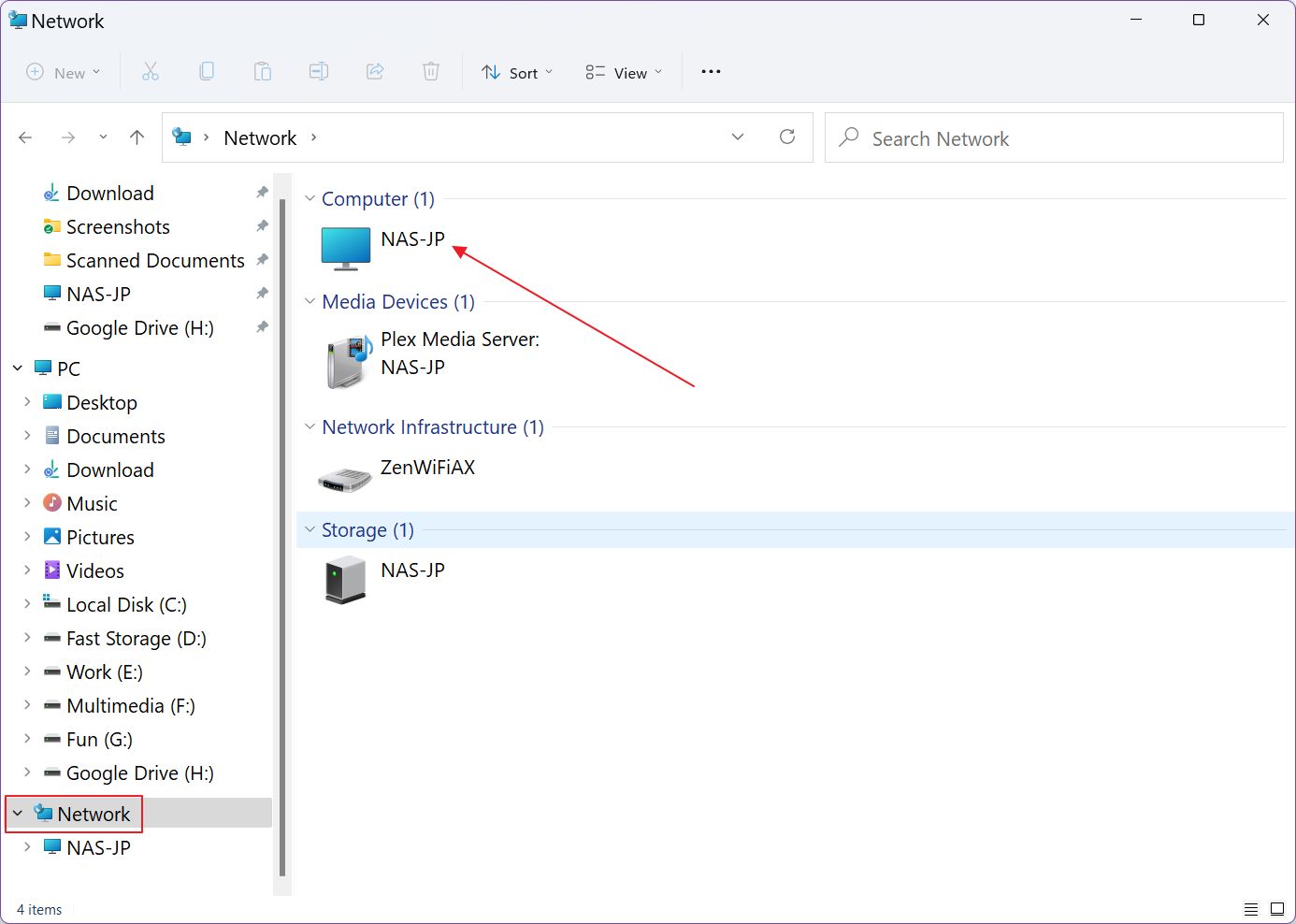Switch to details view icon in status bar
Screen dimensions: 1296x924
[1251, 909]
